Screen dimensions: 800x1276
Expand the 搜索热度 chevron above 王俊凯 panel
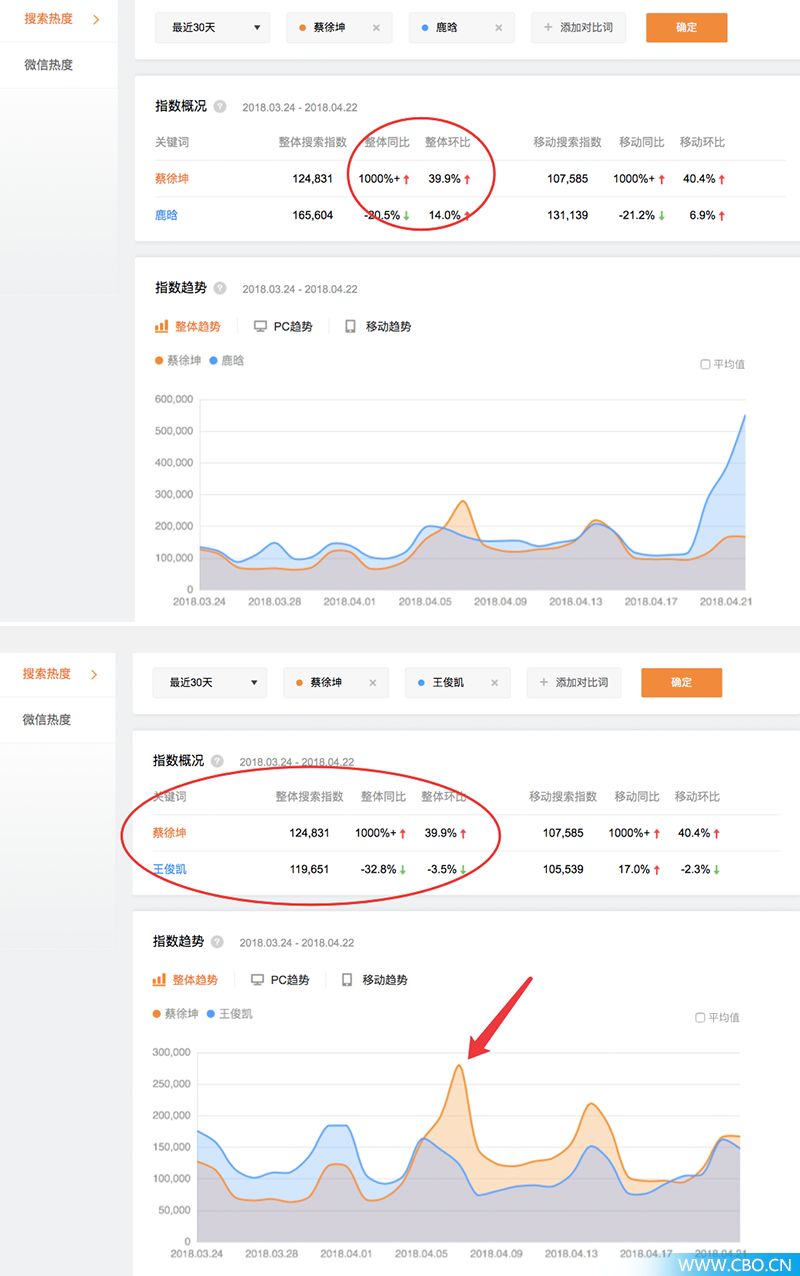click(x=94, y=675)
